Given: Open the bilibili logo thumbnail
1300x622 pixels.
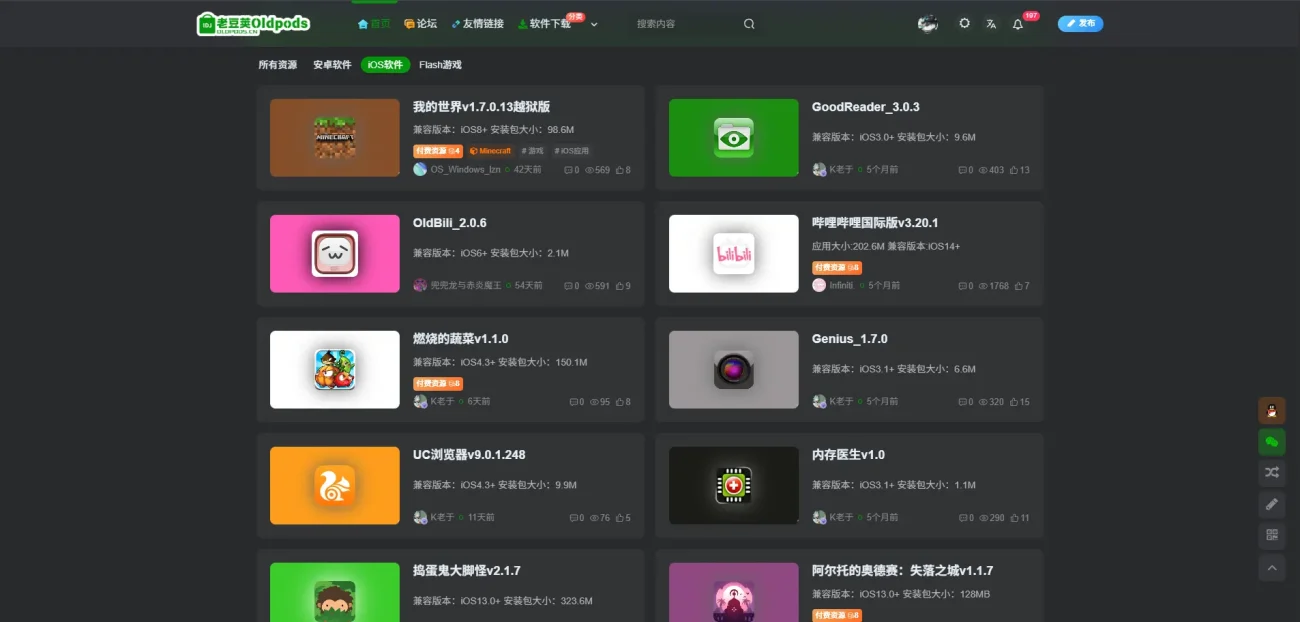Looking at the screenshot, I should (x=734, y=254).
